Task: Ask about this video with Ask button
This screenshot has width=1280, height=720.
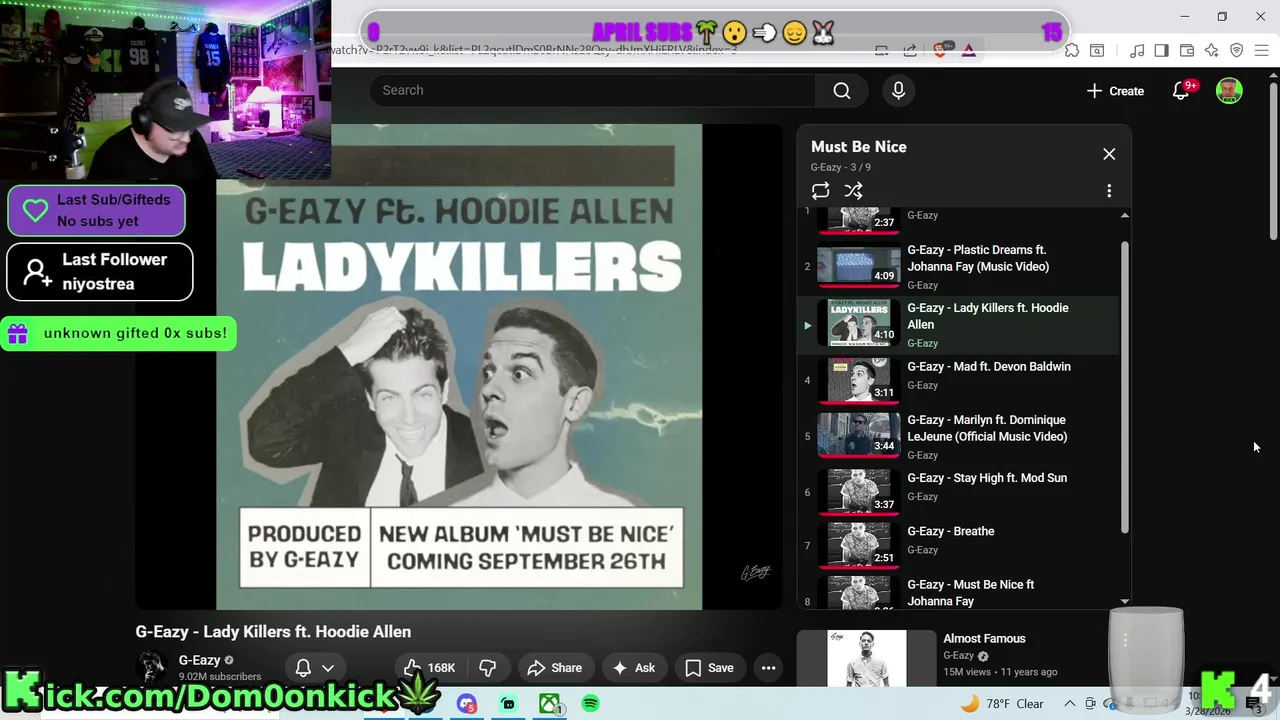Action: click(634, 668)
